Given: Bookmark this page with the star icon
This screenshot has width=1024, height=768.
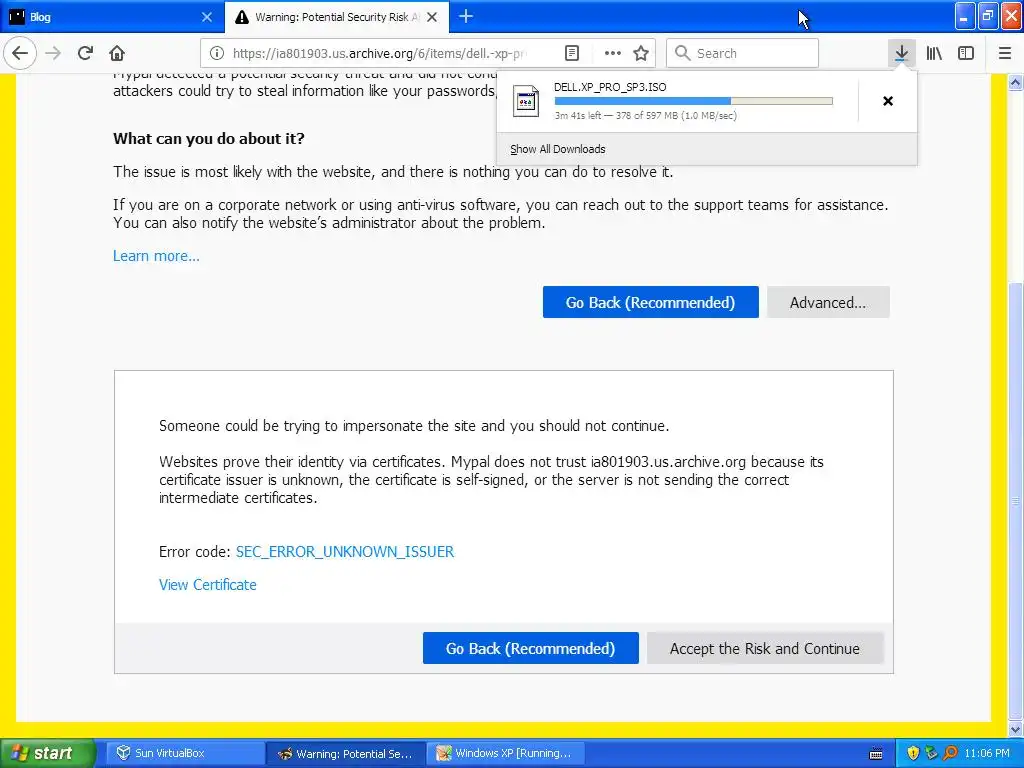Looking at the screenshot, I should 641,53.
